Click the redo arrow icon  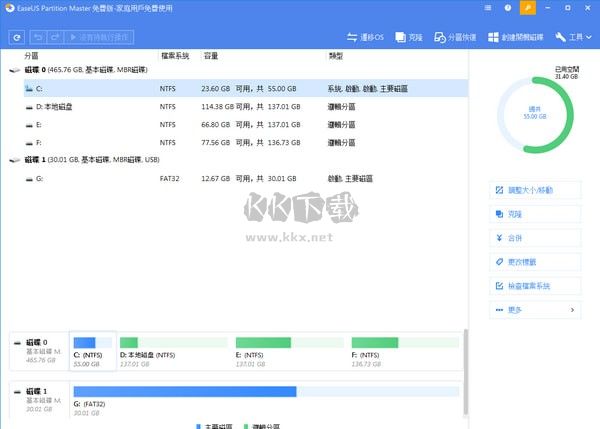point(56,37)
